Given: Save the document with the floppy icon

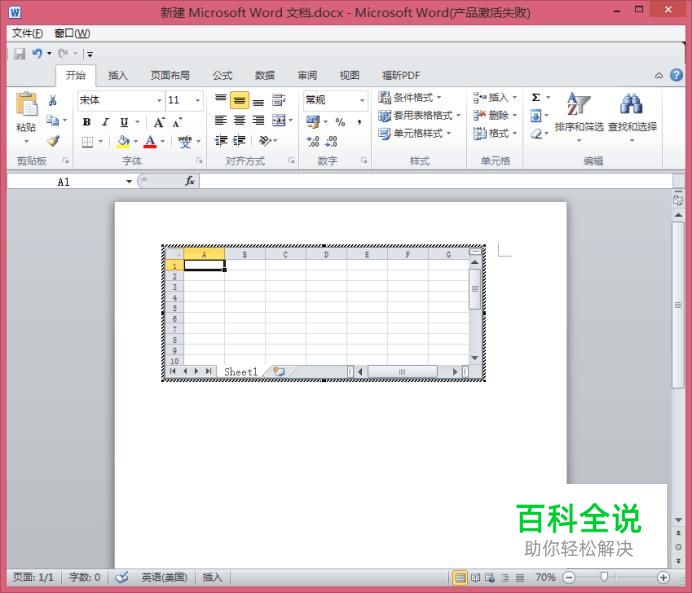Looking at the screenshot, I should [x=19, y=54].
